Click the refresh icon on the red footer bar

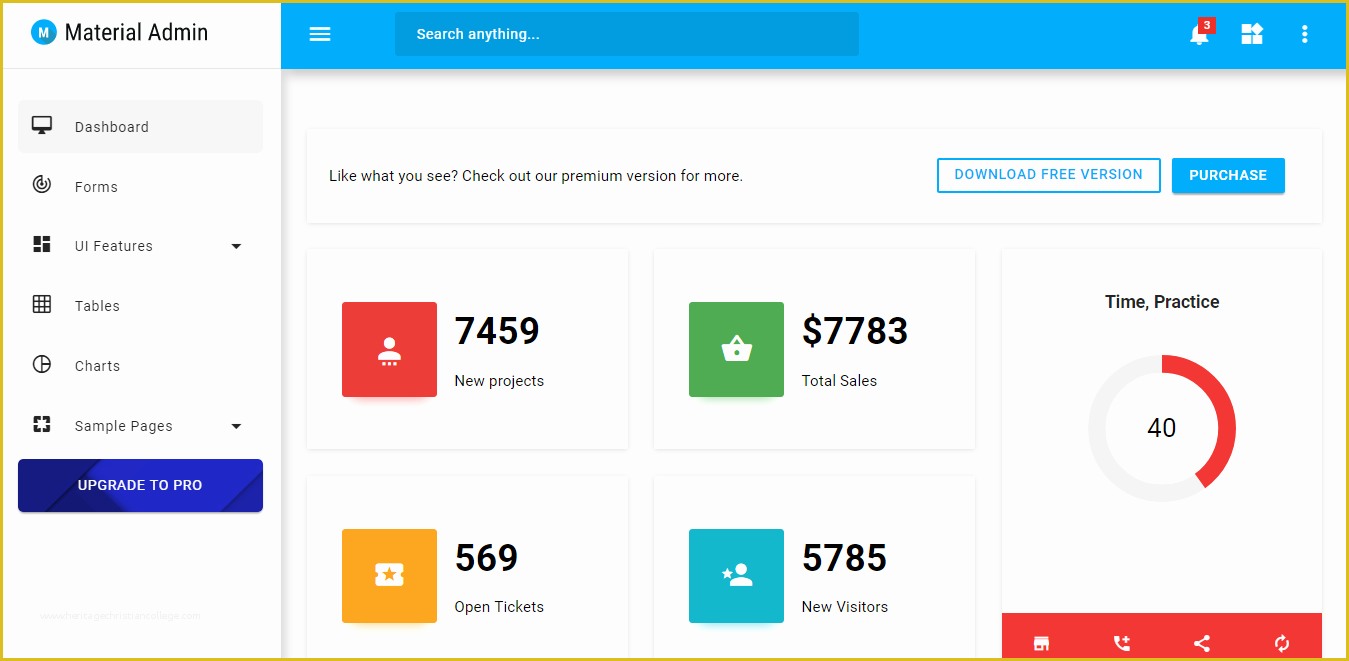[1281, 643]
